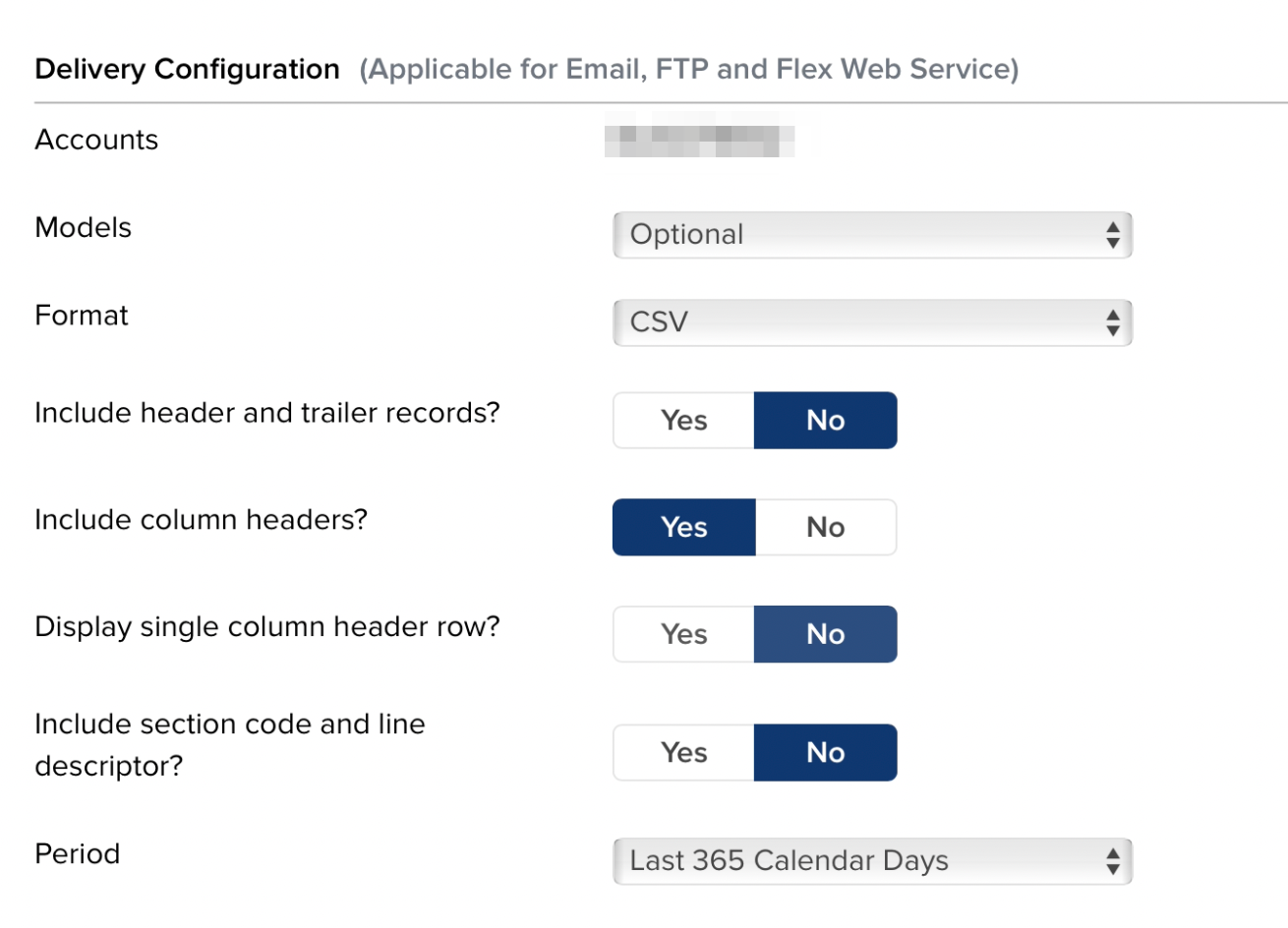Click the Period dropdown arrow icon
1288x928 pixels.
(x=1111, y=860)
